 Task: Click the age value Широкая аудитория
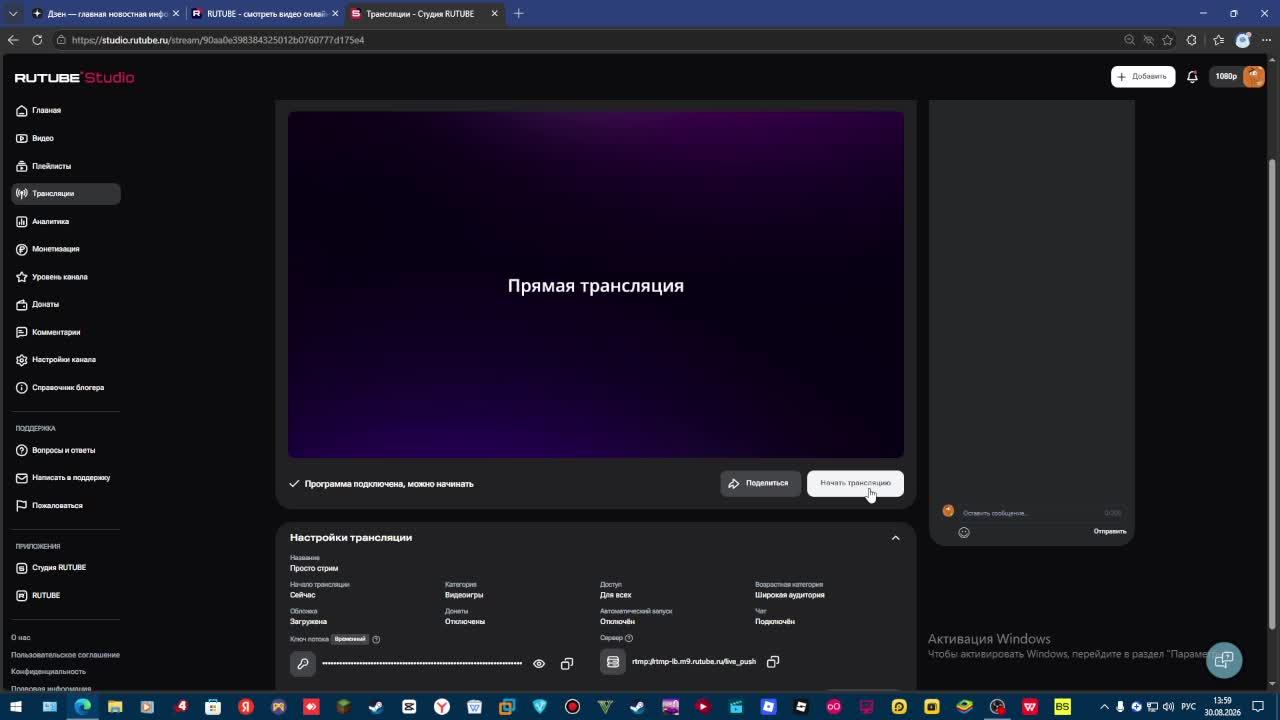pyautogui.click(x=790, y=595)
